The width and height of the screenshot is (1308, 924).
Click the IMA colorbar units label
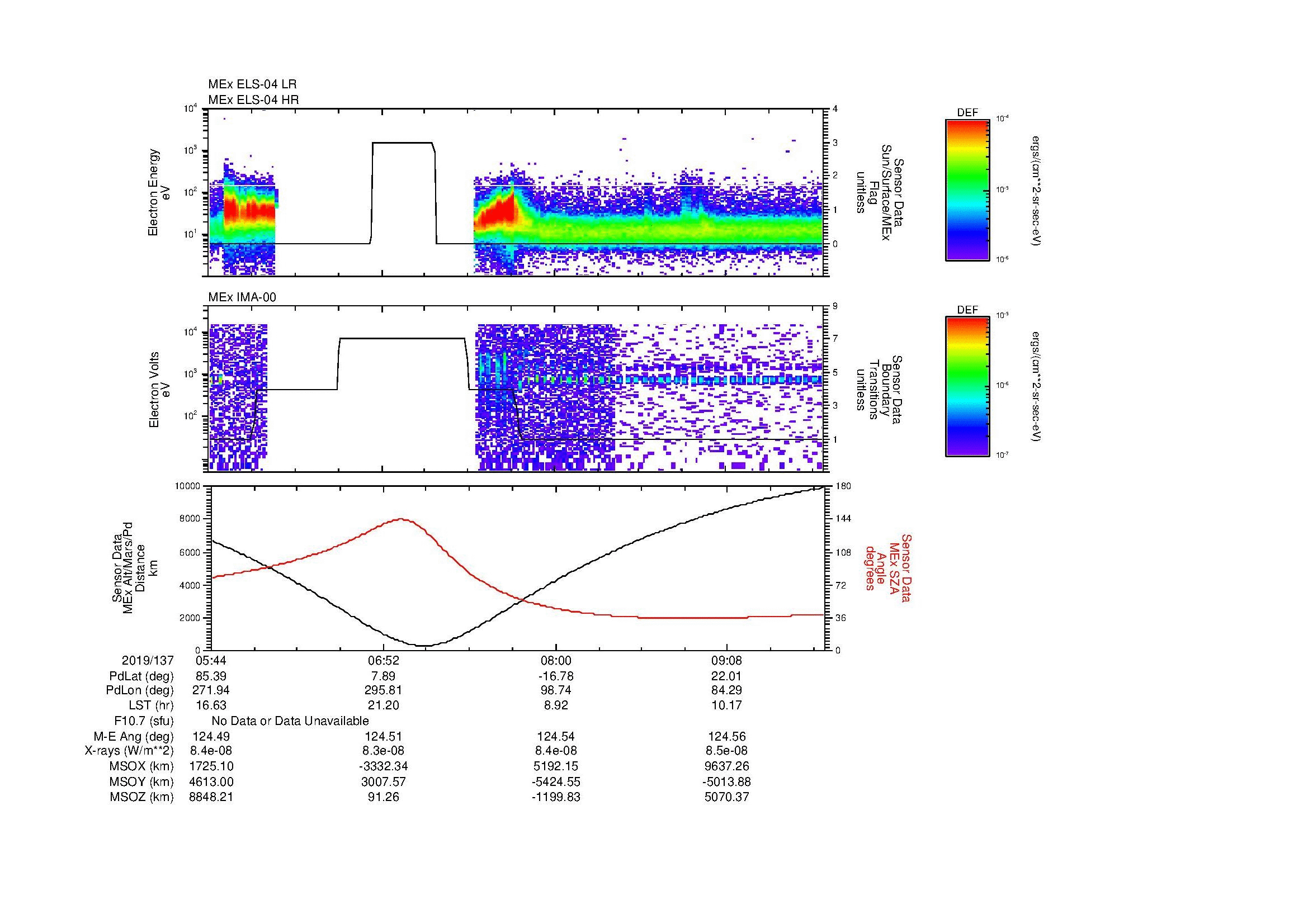click(1036, 387)
